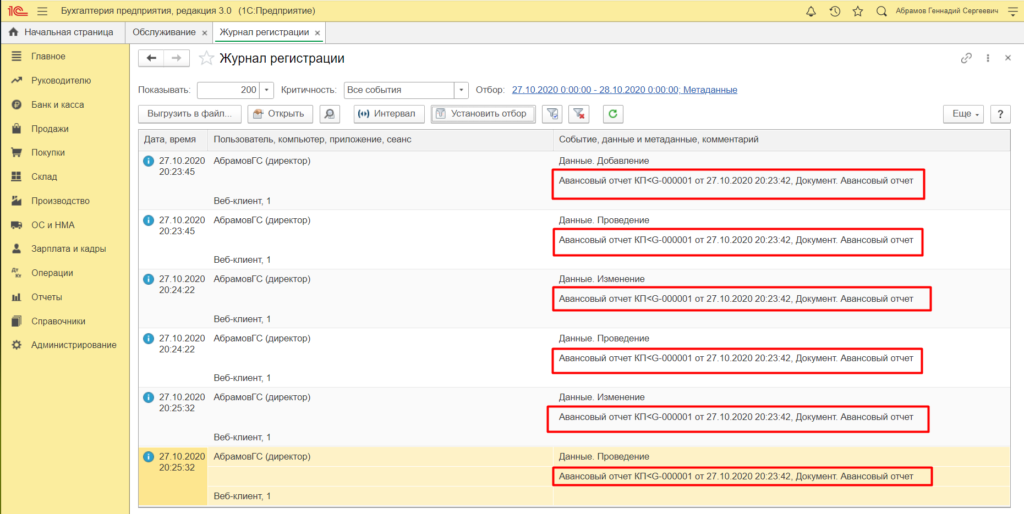Click the find magnifier toolbar button
Image resolution: width=1024 pixels, height=514 pixels.
(x=329, y=114)
